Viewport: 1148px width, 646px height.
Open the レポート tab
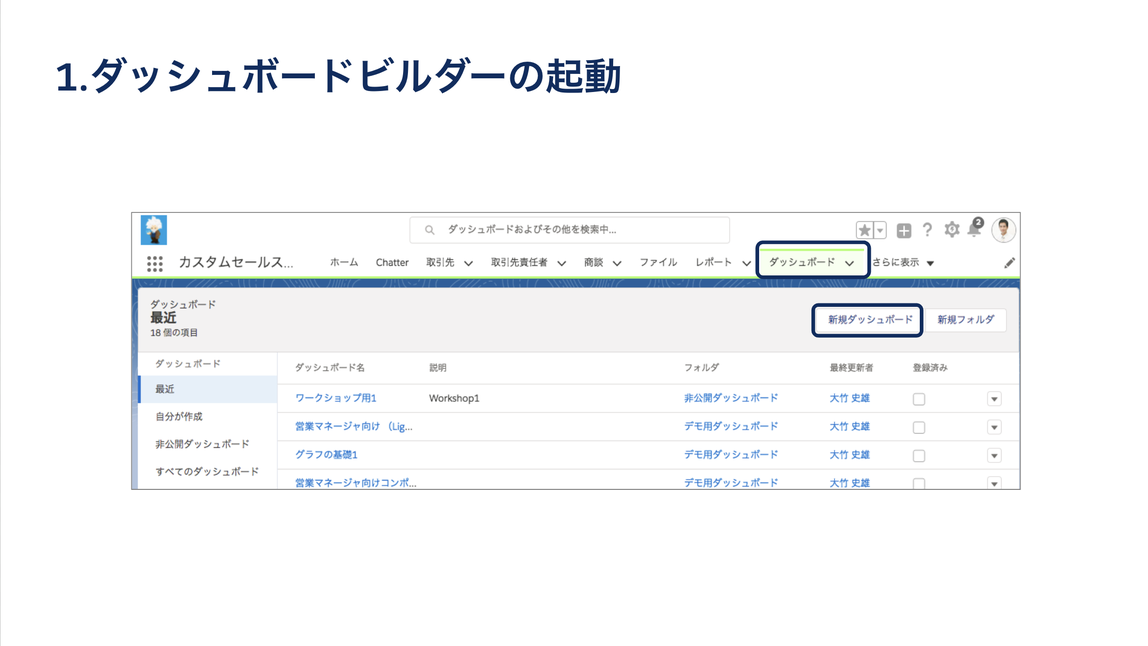[713, 262]
